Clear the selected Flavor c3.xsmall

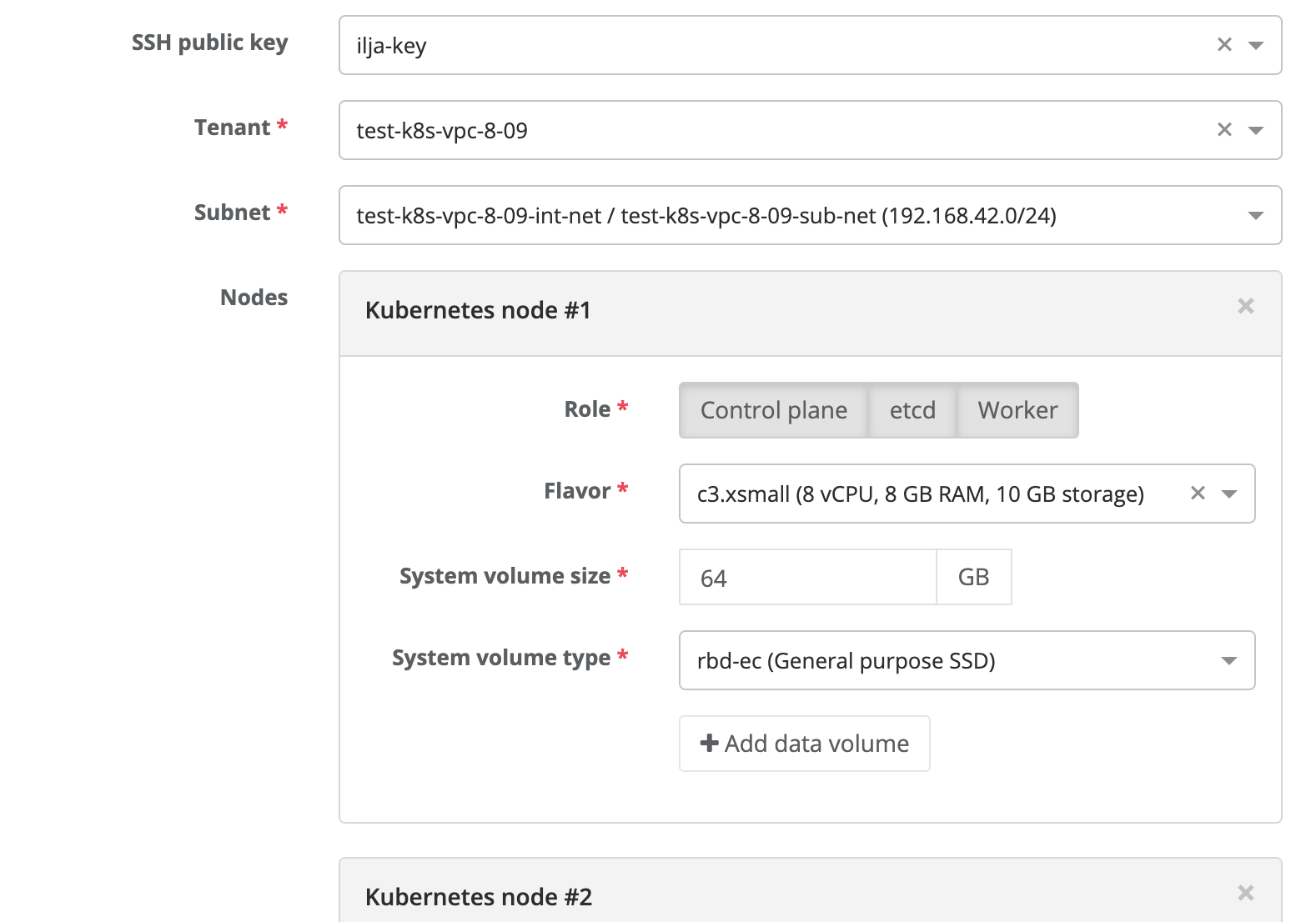tap(1198, 494)
